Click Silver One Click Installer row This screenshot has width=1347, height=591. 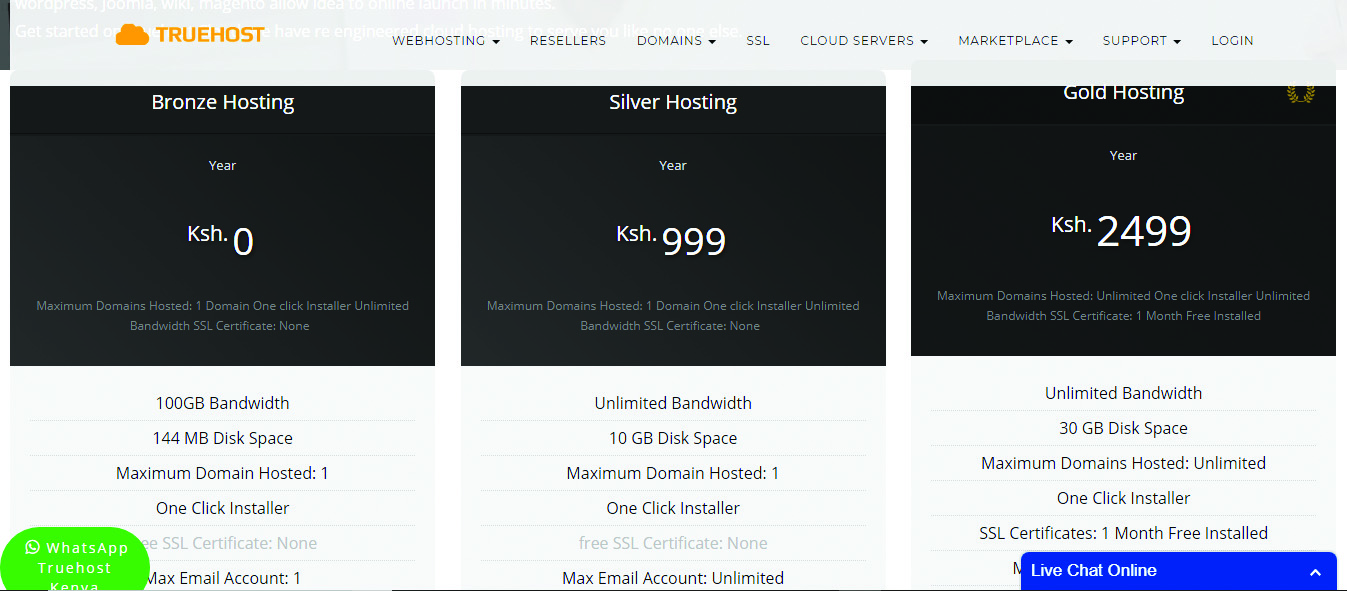click(673, 508)
